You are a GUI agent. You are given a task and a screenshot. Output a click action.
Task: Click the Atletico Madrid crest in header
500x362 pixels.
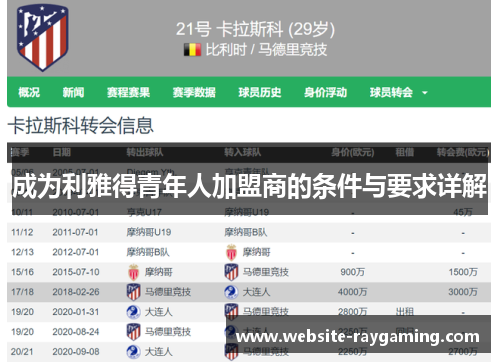pos(43,37)
